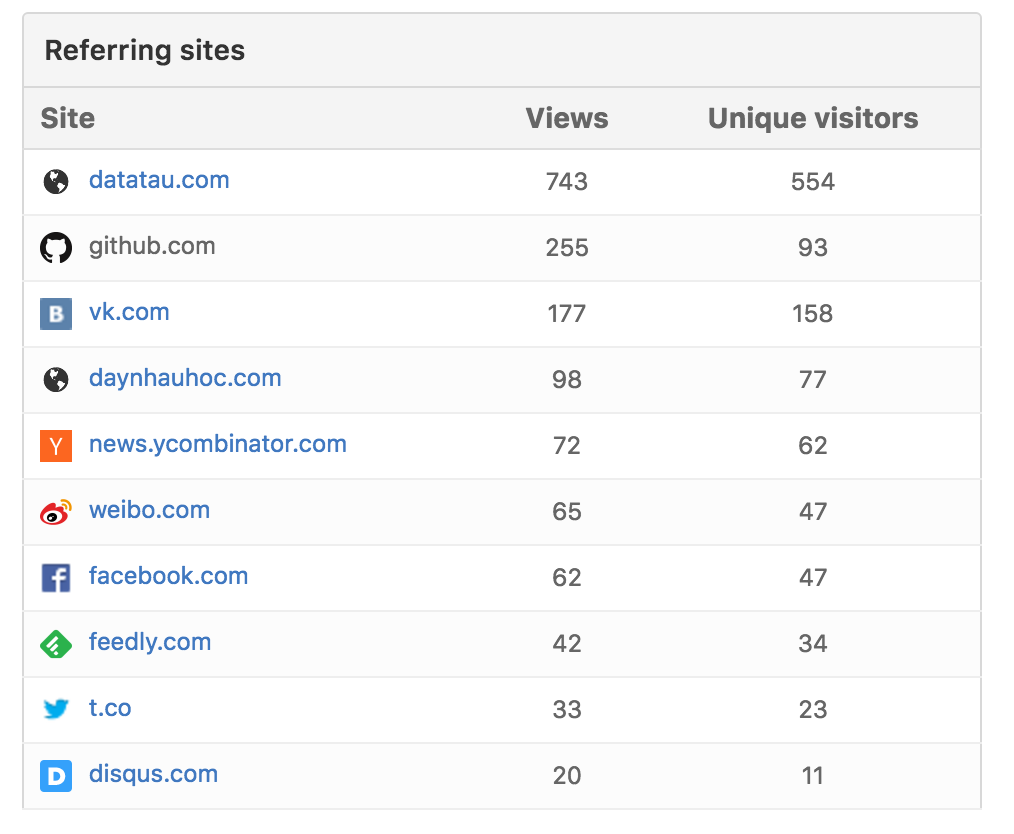Select the 72 views value for news.ycombinator.com
This screenshot has width=1014, height=834.
coord(567,445)
